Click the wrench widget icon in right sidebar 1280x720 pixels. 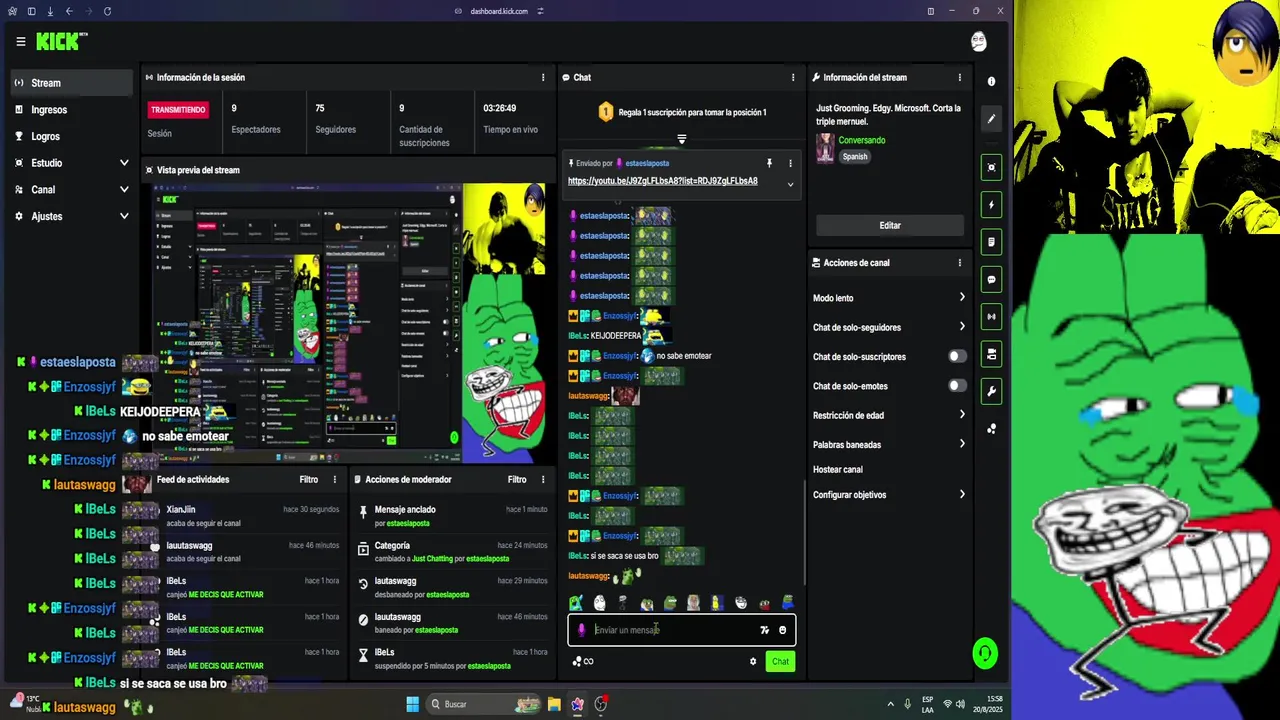pos(991,391)
